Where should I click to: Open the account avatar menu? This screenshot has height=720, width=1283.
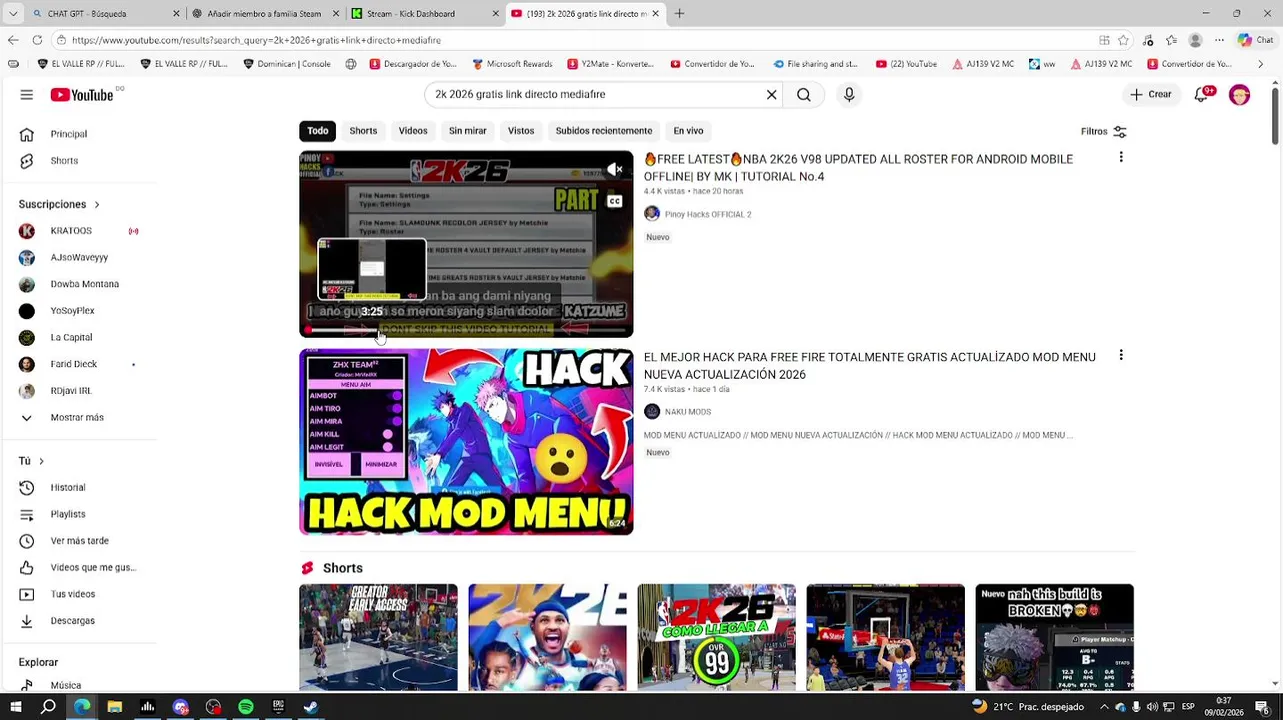click(x=1240, y=94)
